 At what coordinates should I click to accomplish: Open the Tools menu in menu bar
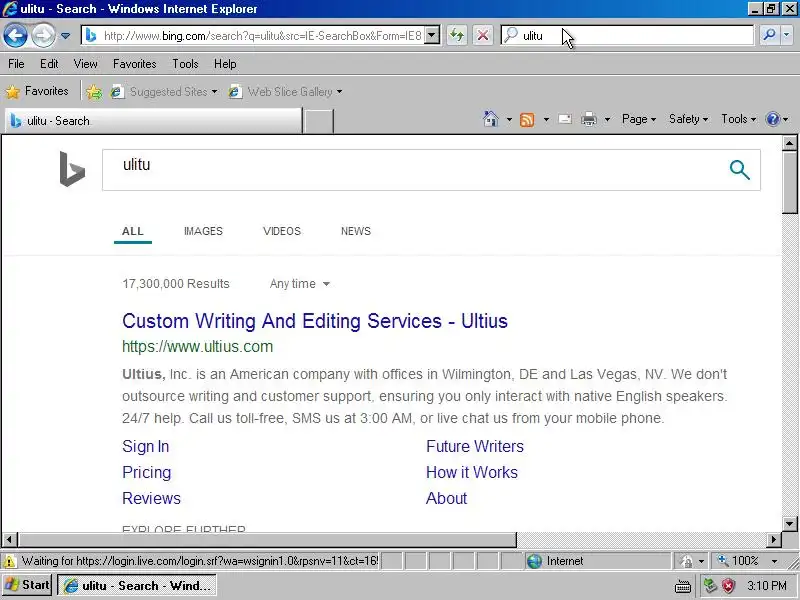click(185, 64)
